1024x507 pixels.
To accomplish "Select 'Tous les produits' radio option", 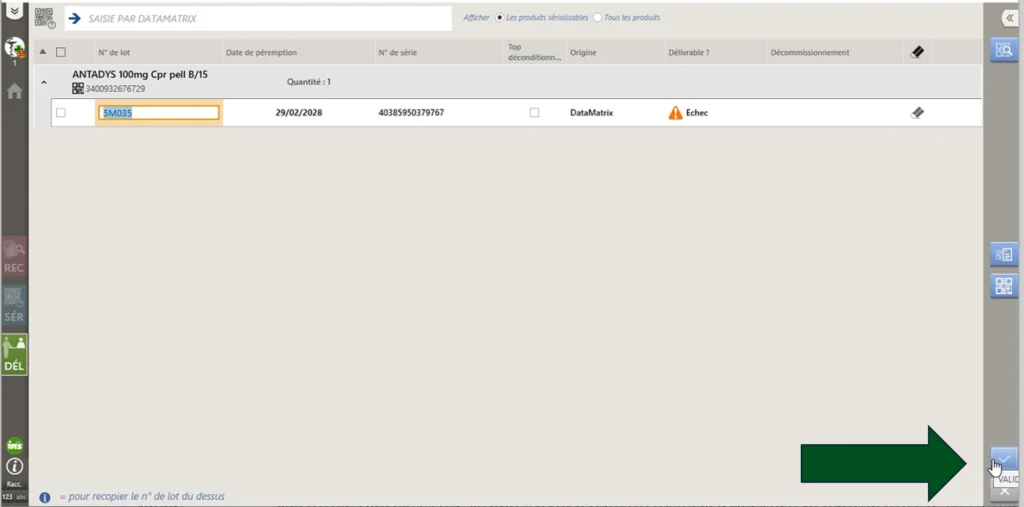I will pos(599,18).
